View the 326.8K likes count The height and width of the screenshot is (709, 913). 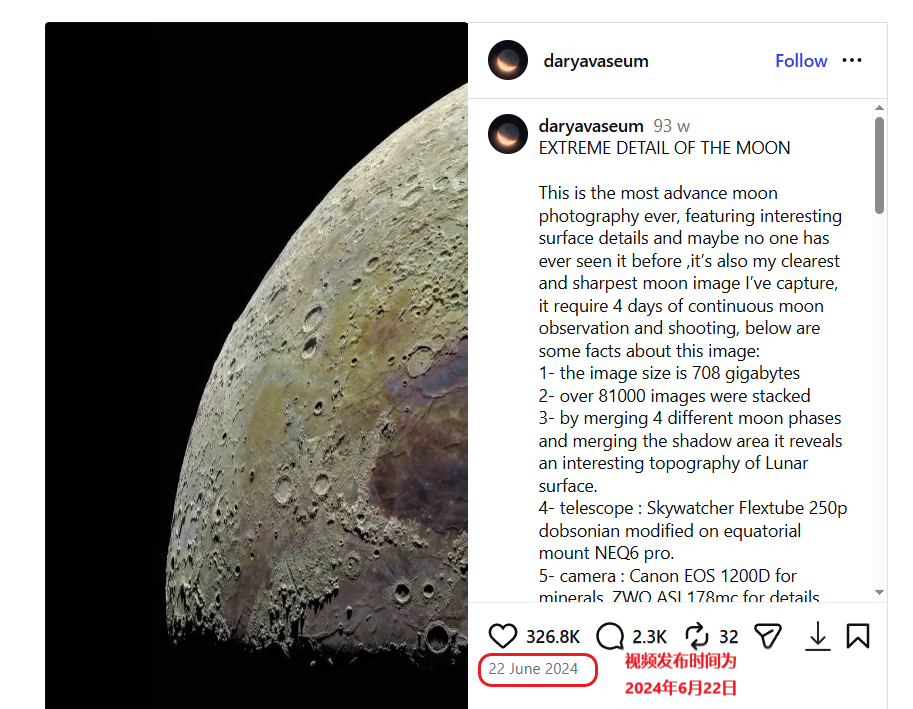click(553, 637)
